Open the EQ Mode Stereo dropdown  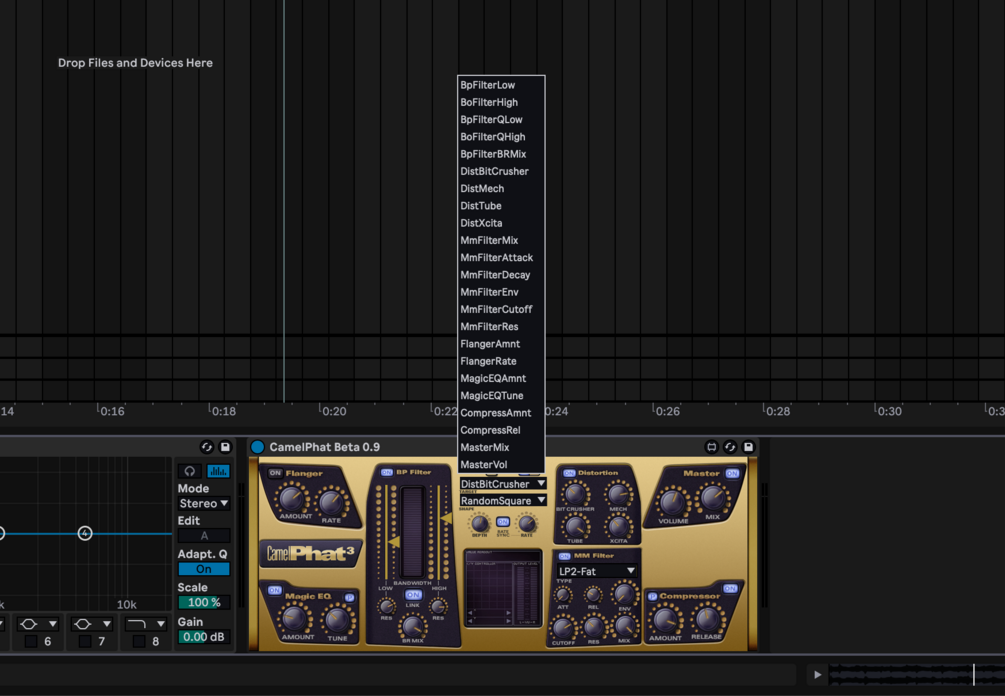(x=204, y=504)
